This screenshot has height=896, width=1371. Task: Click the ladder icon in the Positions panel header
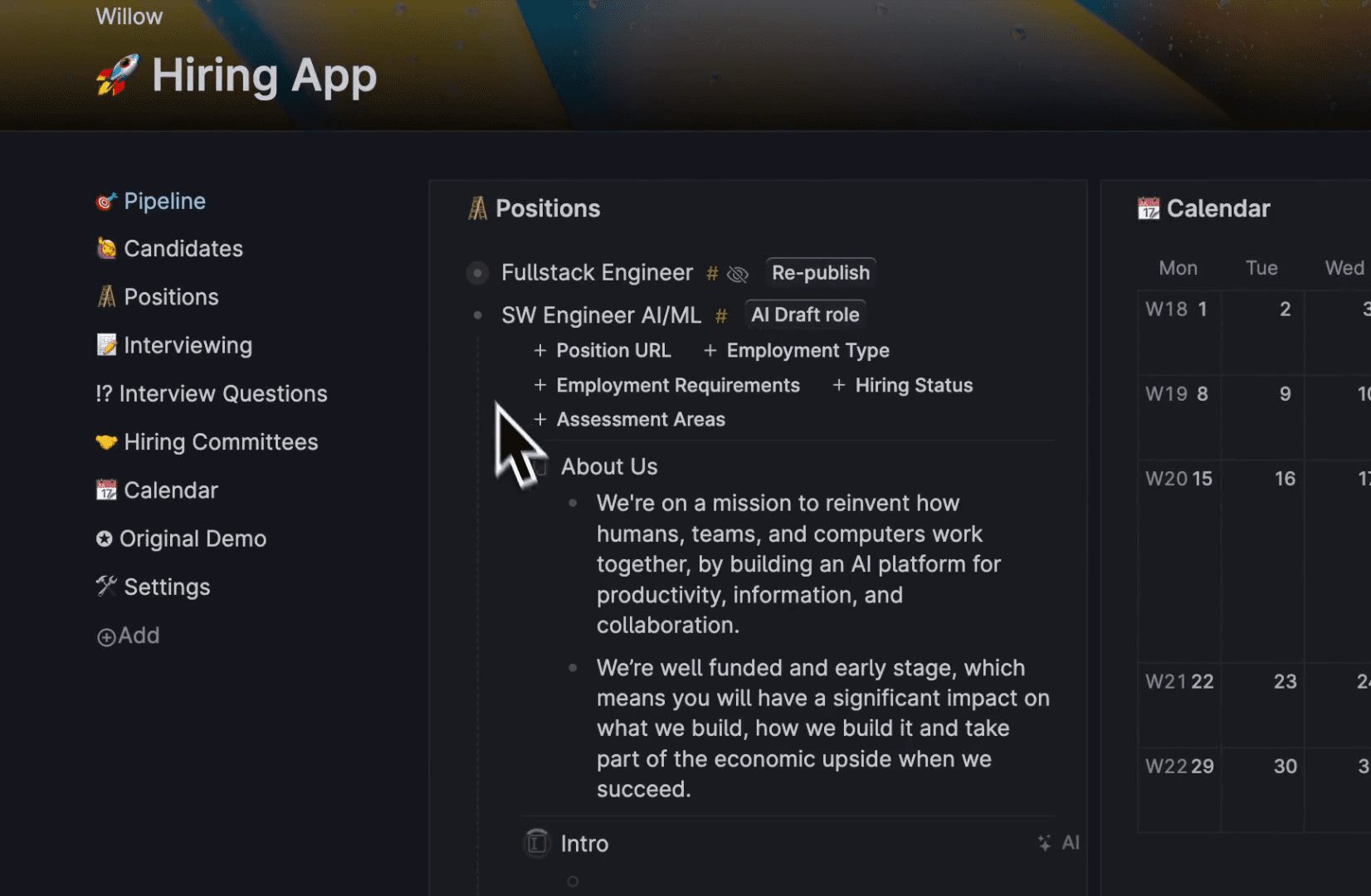click(477, 208)
